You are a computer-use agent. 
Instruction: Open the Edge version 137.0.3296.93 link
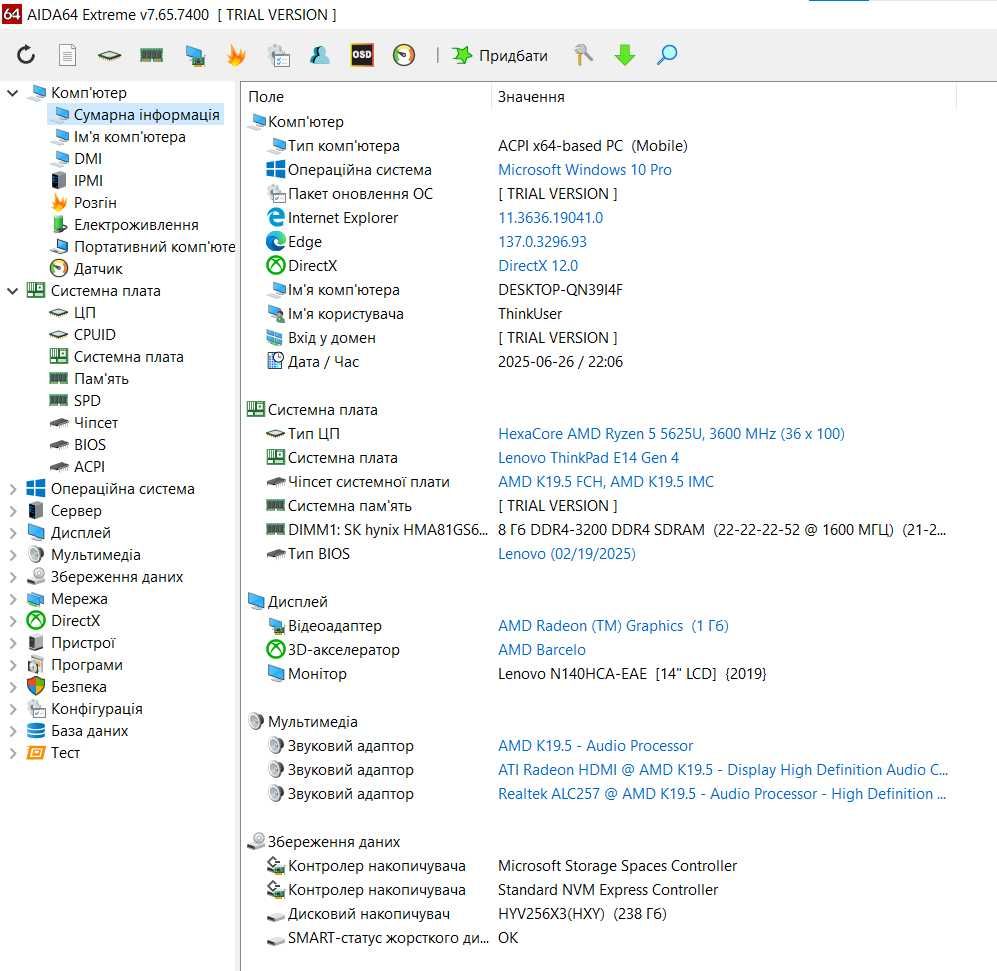click(x=542, y=242)
